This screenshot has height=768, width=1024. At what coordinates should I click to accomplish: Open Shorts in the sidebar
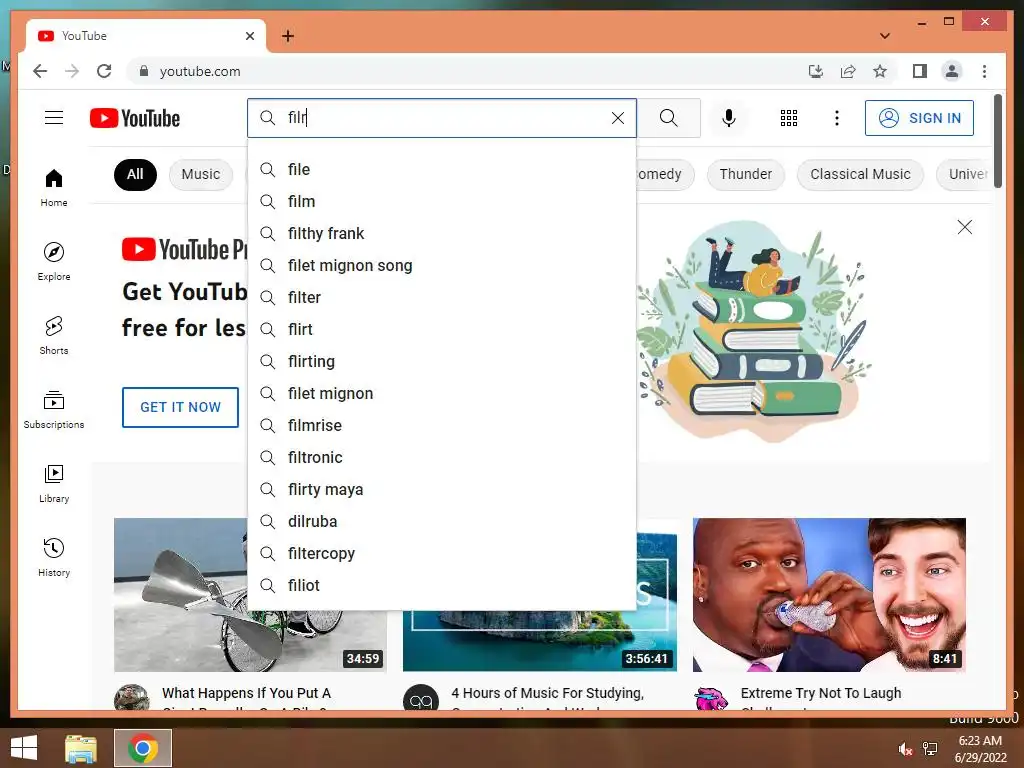click(54, 336)
